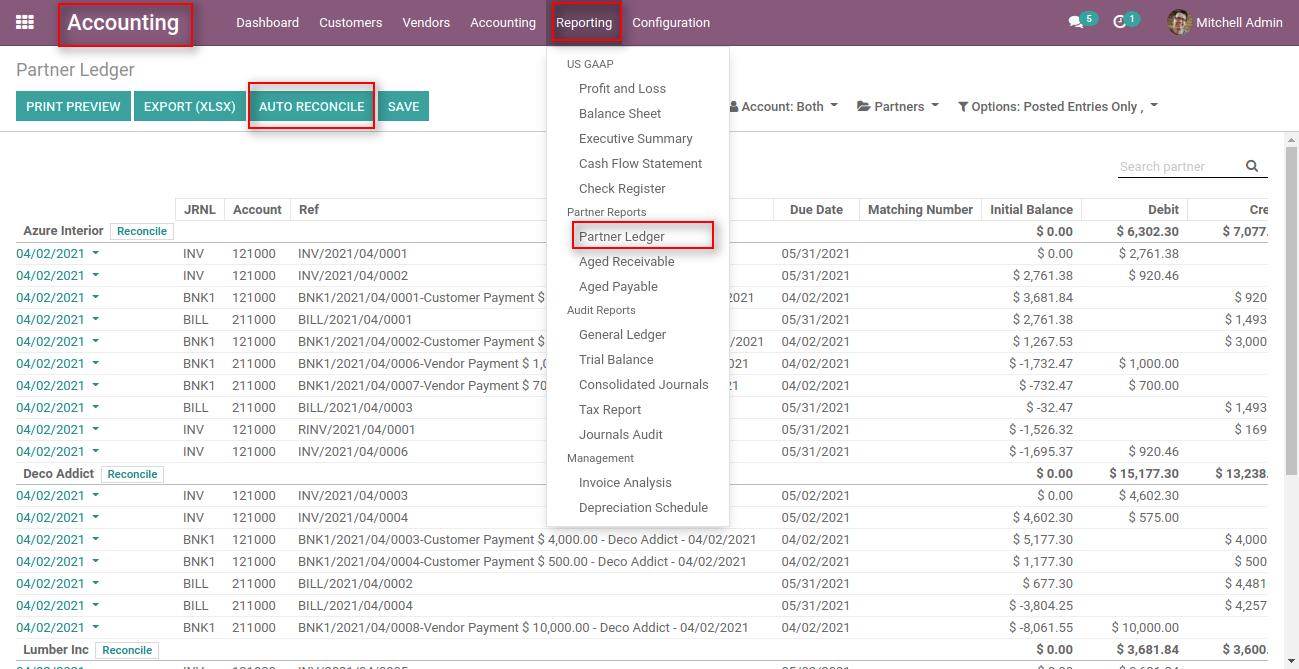Select Tax Report entry
Image resolution: width=1299 pixels, height=669 pixels.
[610, 409]
